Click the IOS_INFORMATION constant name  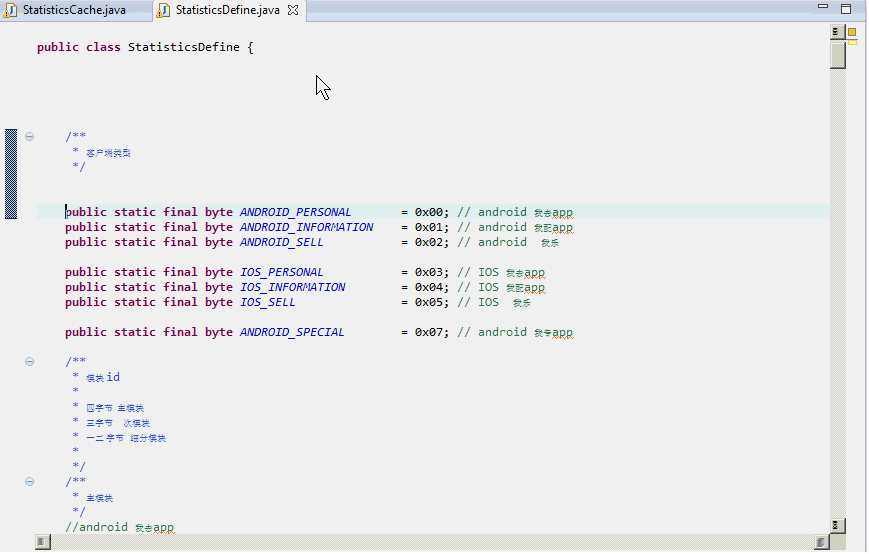tap(293, 287)
